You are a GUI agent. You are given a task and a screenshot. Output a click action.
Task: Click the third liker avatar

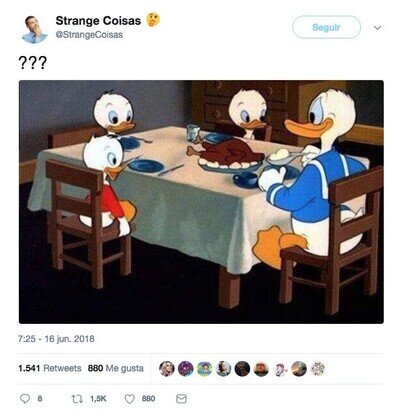point(204,369)
